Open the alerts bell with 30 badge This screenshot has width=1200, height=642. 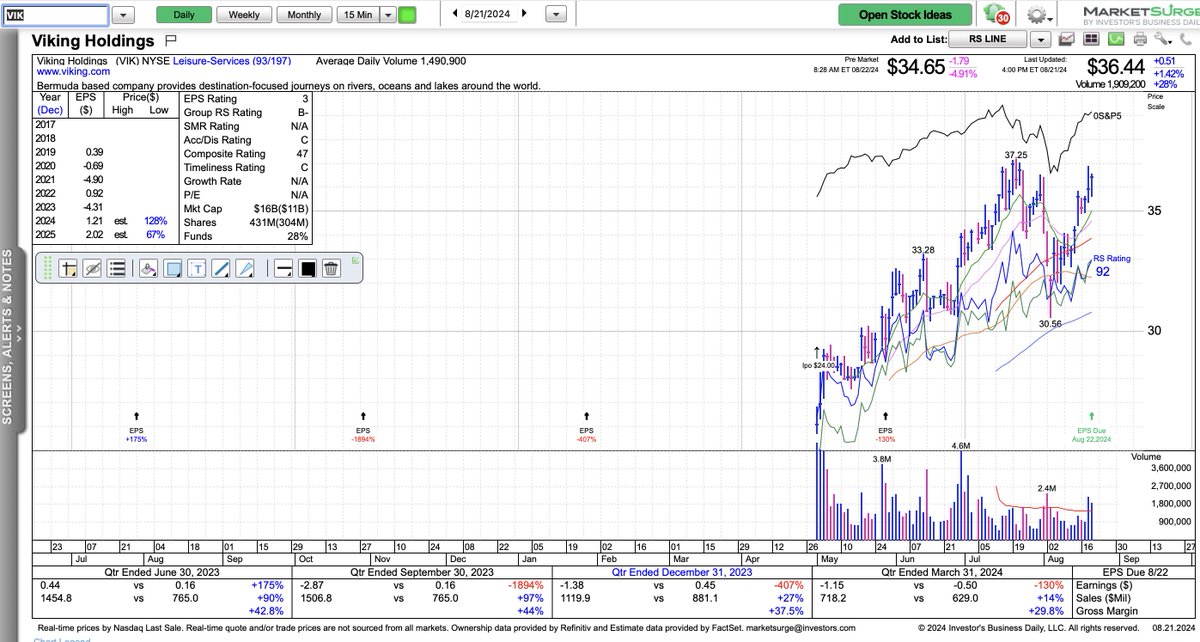coord(996,15)
